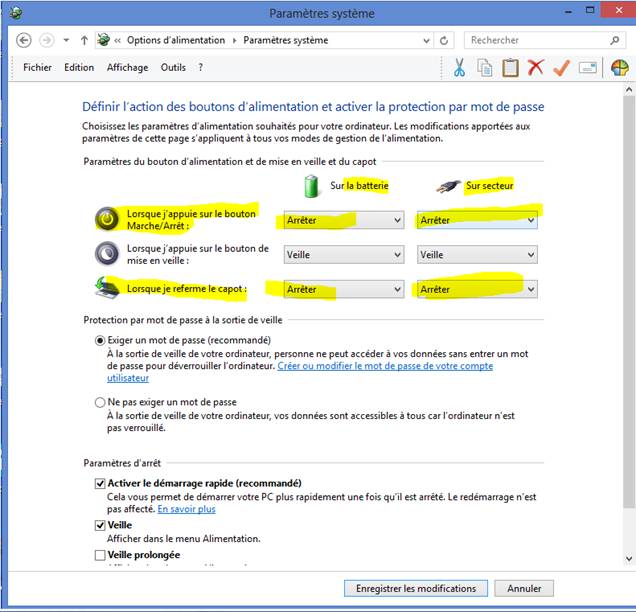Click the search magnifier icon

(615, 40)
